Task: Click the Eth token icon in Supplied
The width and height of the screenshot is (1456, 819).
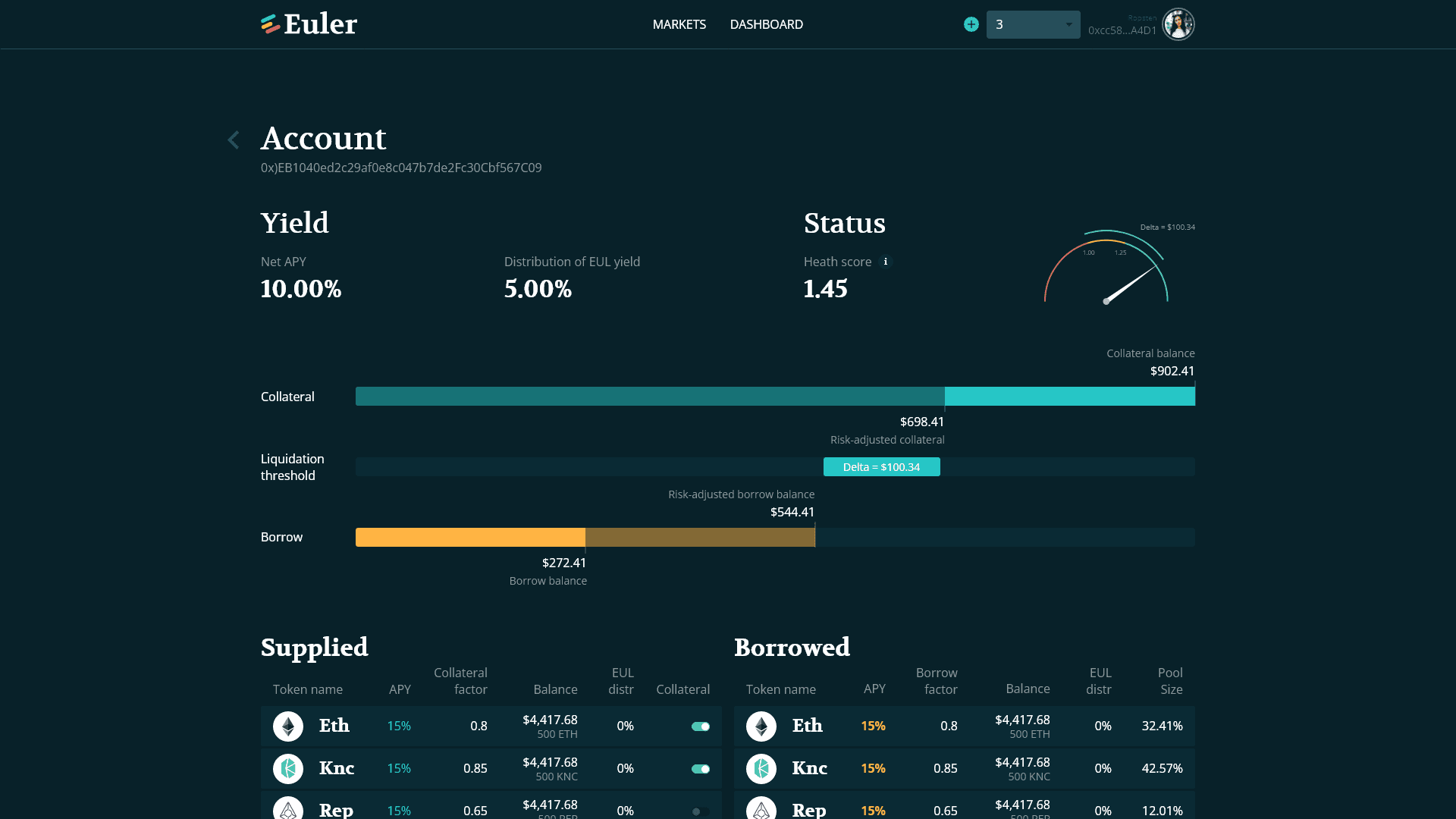Action: (288, 726)
